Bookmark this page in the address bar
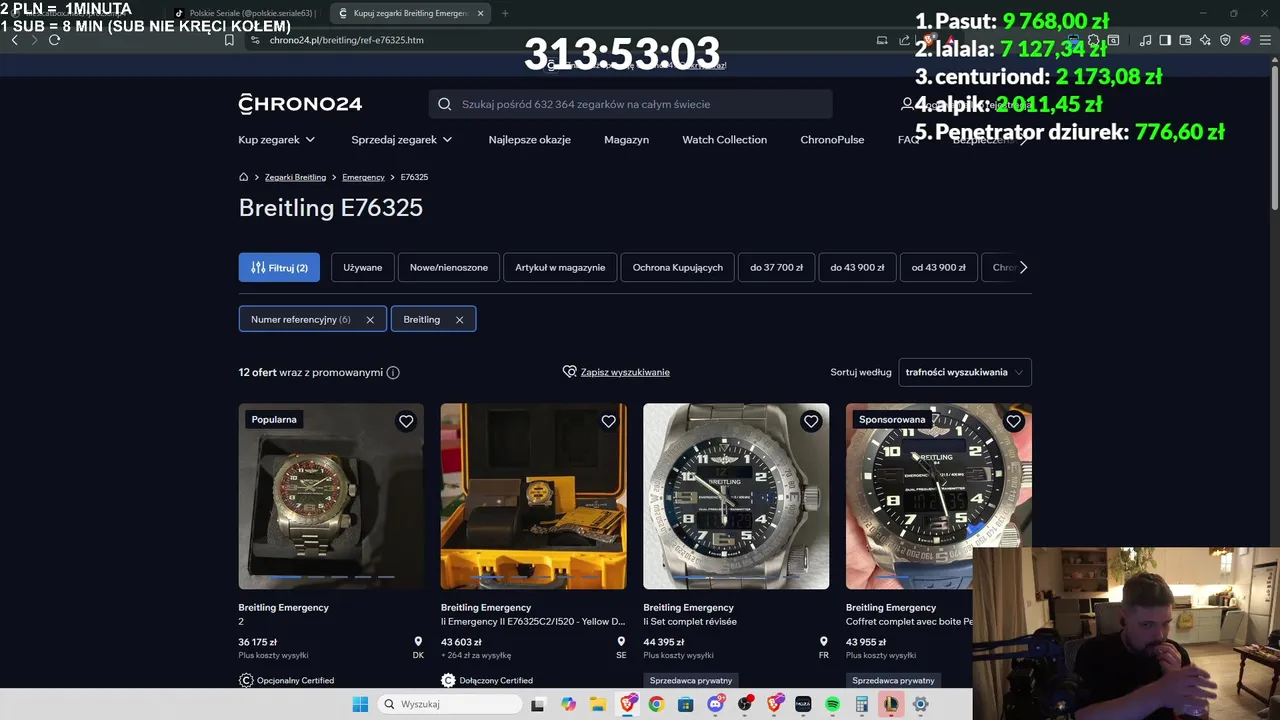Image resolution: width=1280 pixels, height=720 pixels. click(x=229, y=40)
